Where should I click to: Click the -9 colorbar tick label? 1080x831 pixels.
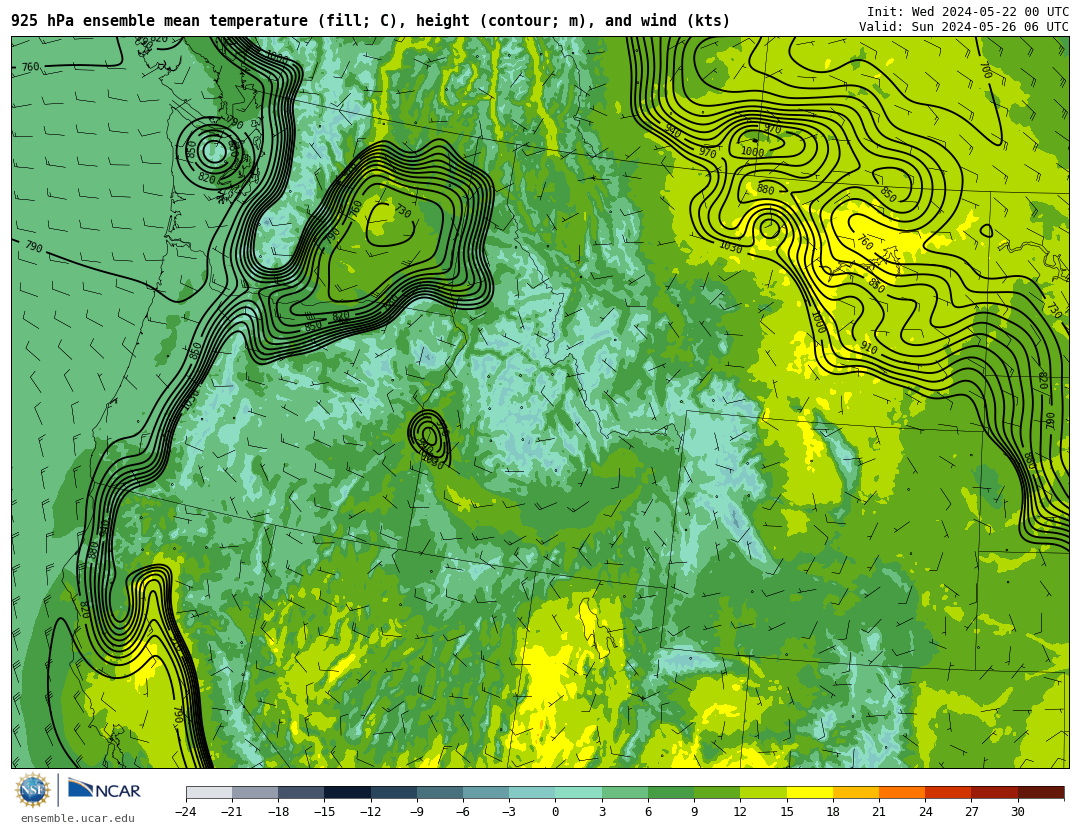(x=416, y=812)
